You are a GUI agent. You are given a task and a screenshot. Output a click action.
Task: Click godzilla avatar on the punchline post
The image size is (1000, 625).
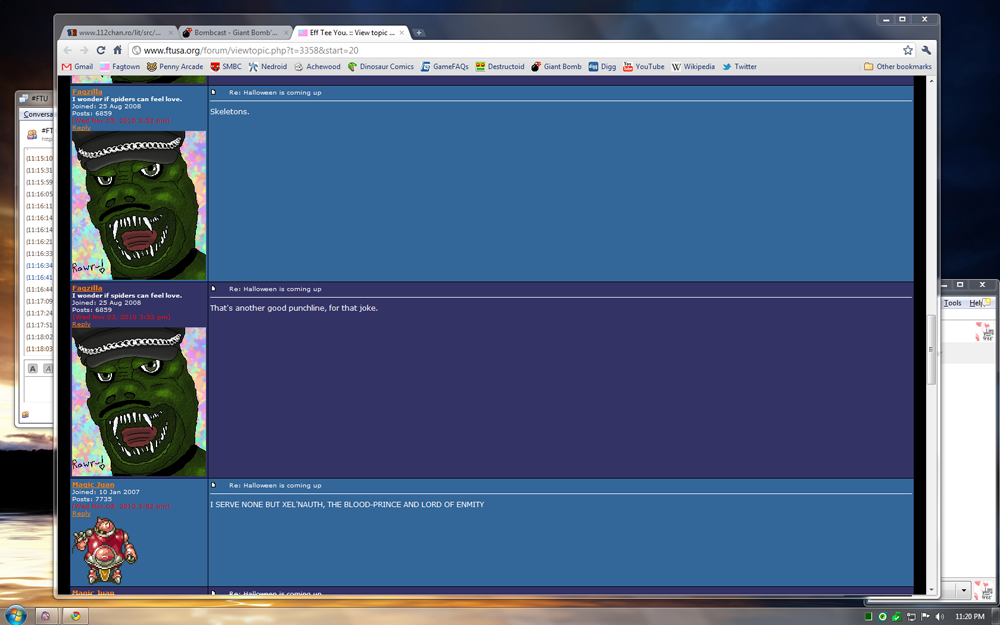(x=139, y=402)
